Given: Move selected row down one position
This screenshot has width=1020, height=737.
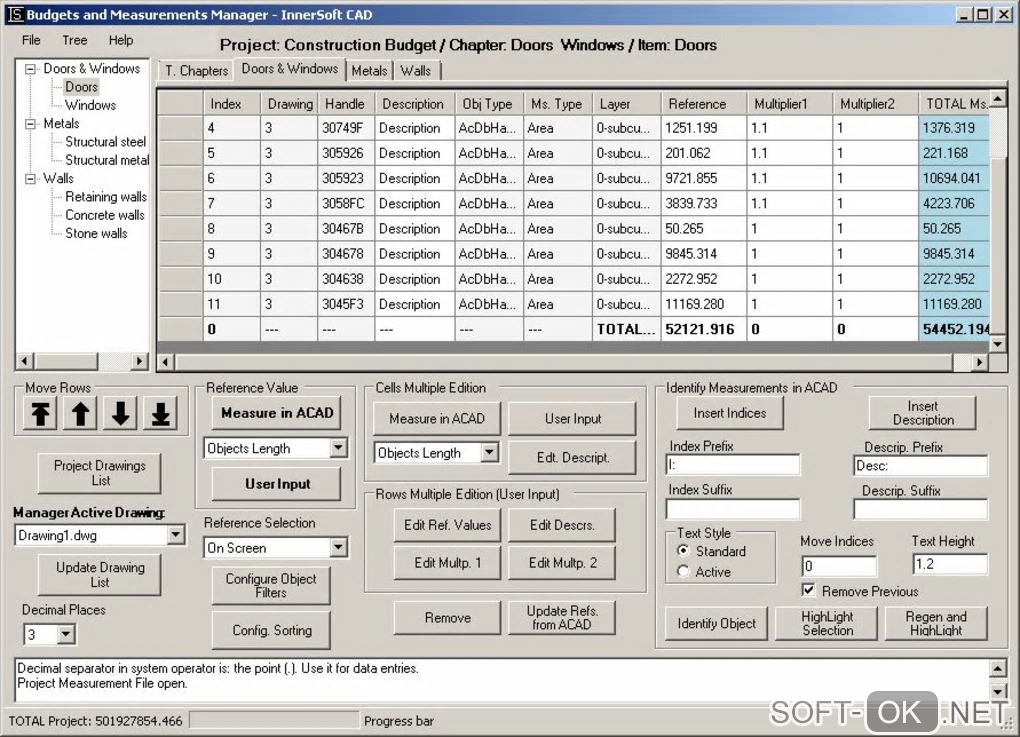Looking at the screenshot, I should click(120, 414).
